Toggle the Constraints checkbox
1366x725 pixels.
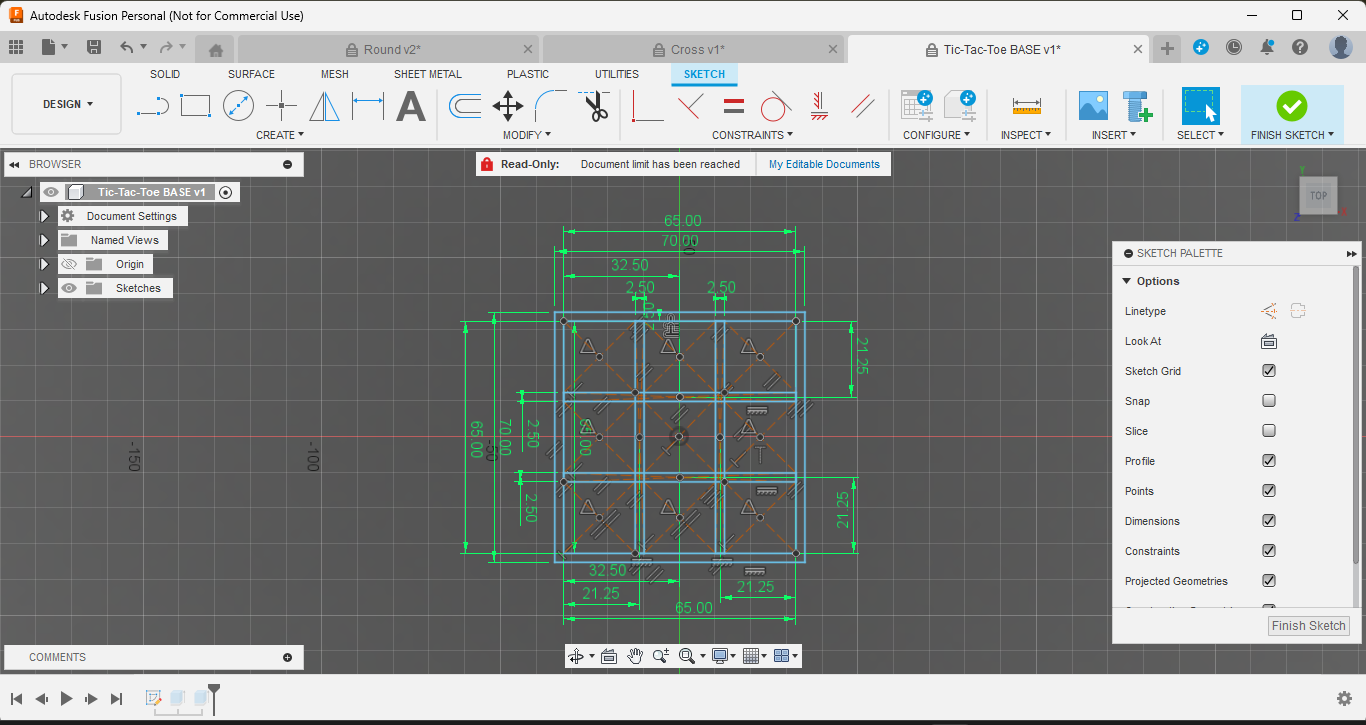1269,551
